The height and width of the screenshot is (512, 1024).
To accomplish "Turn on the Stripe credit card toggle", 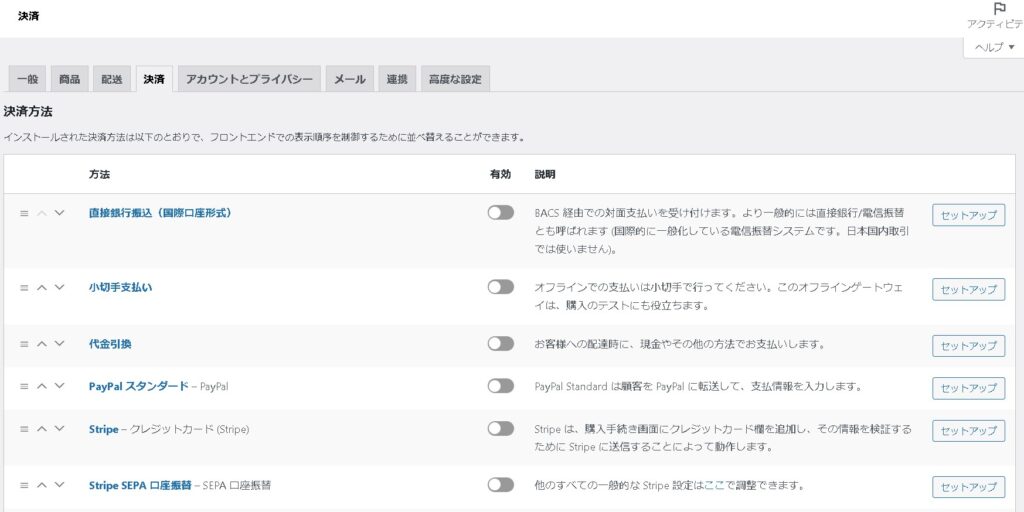I will (x=500, y=429).
